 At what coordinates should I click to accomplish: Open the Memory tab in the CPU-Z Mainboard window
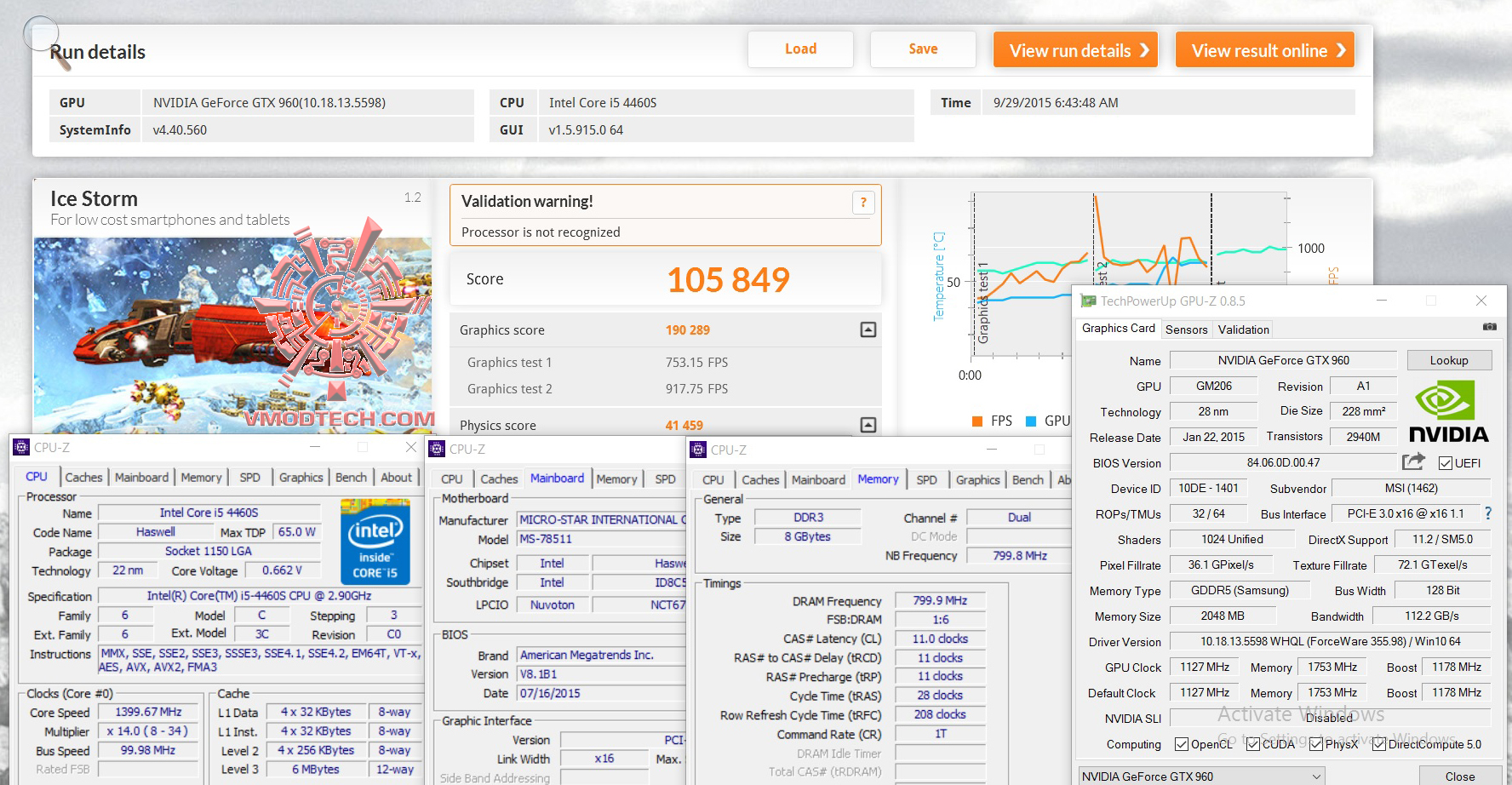coord(616,479)
